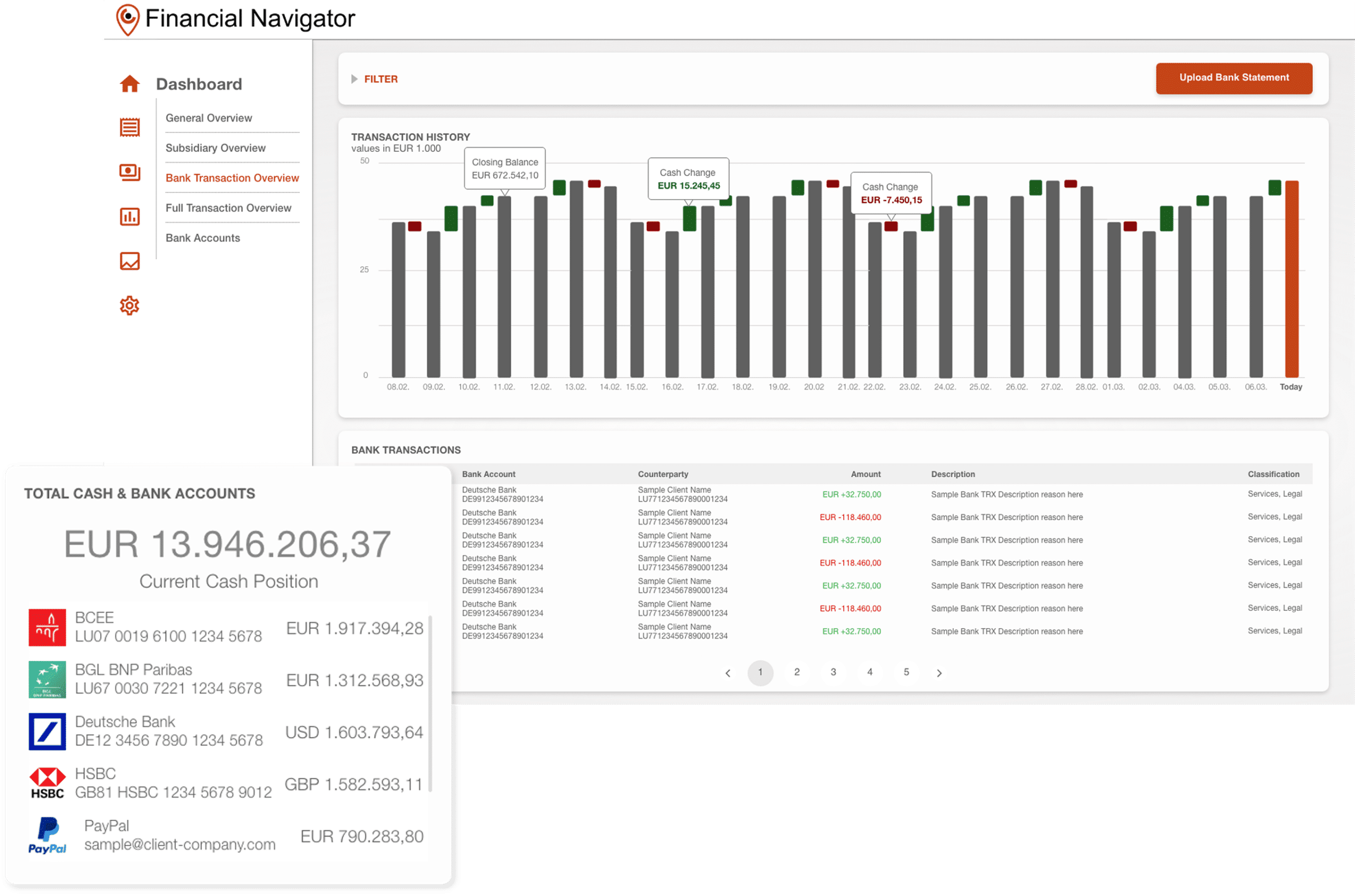
Task: Open General Overview menu item
Action: pos(209,117)
